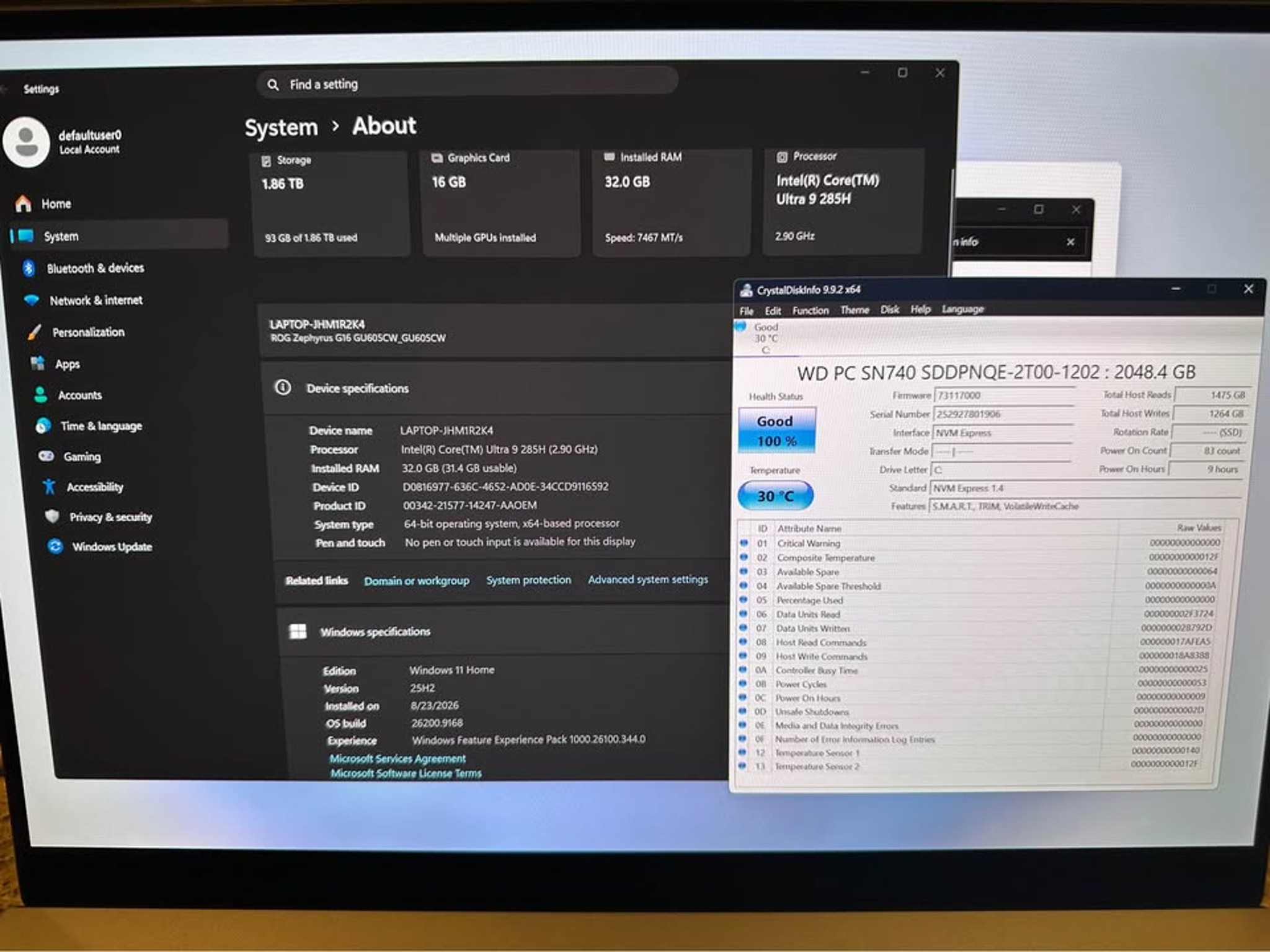Image resolution: width=1270 pixels, height=952 pixels.
Task: Click the Standard NVM Express 1.4 field
Action: 1085,488
